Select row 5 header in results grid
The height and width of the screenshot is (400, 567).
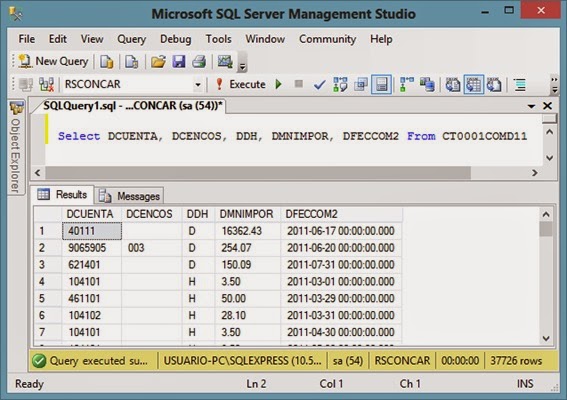click(48, 298)
